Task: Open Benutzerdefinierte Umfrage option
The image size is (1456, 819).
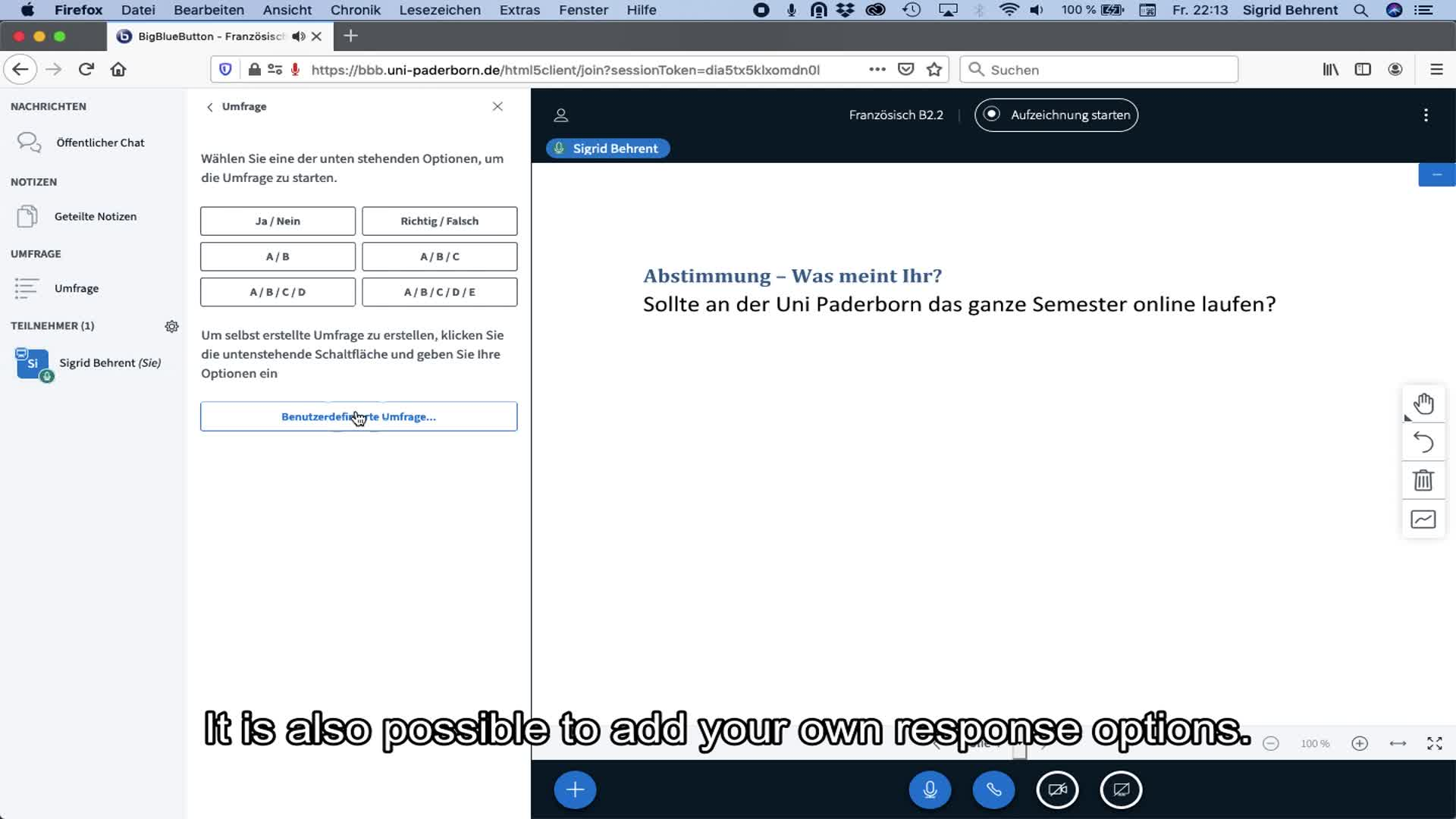Action: point(358,416)
